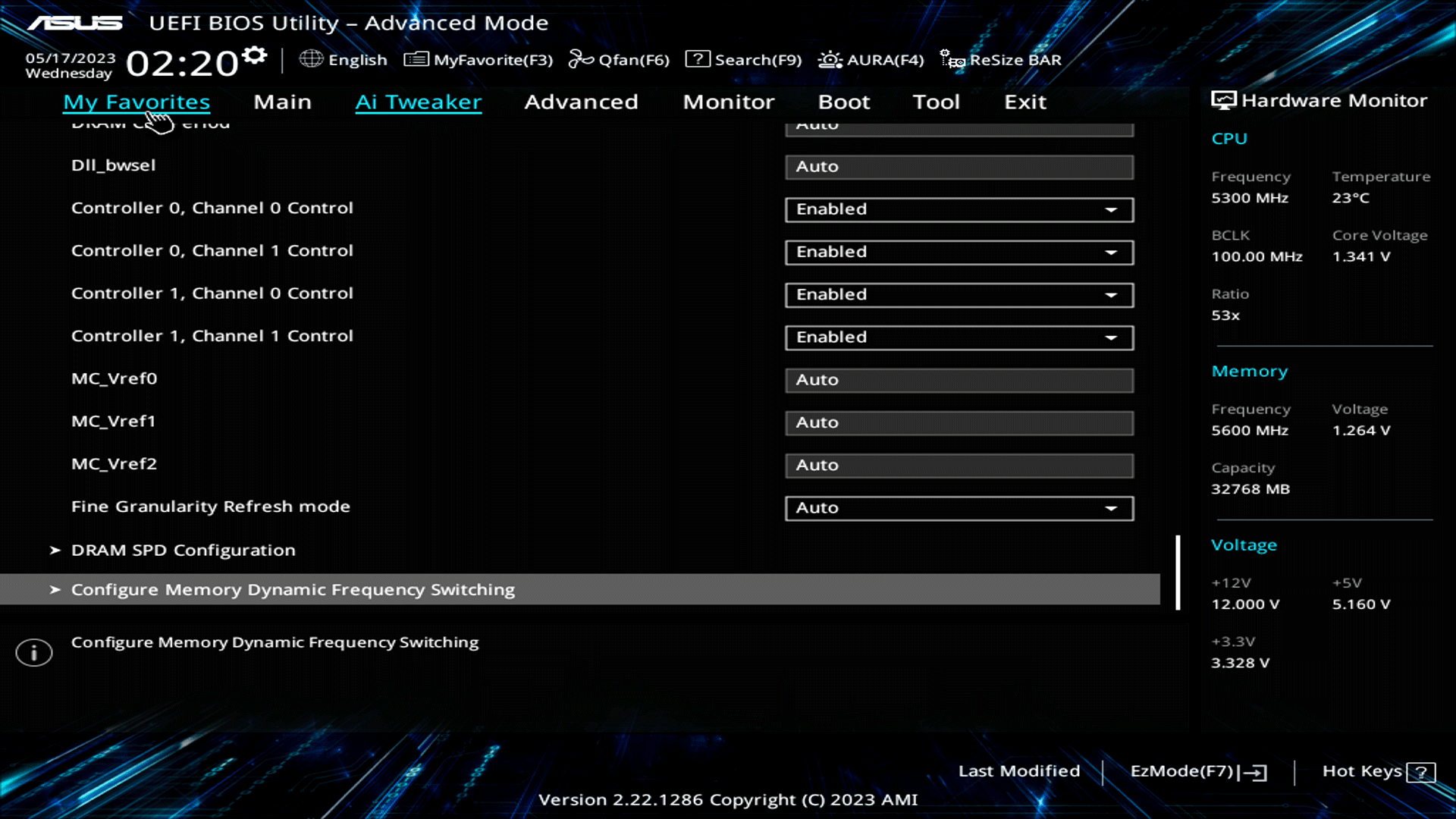Image resolution: width=1456 pixels, height=819 pixels.
Task: Click the Last Modified button
Action: pos(1019,770)
